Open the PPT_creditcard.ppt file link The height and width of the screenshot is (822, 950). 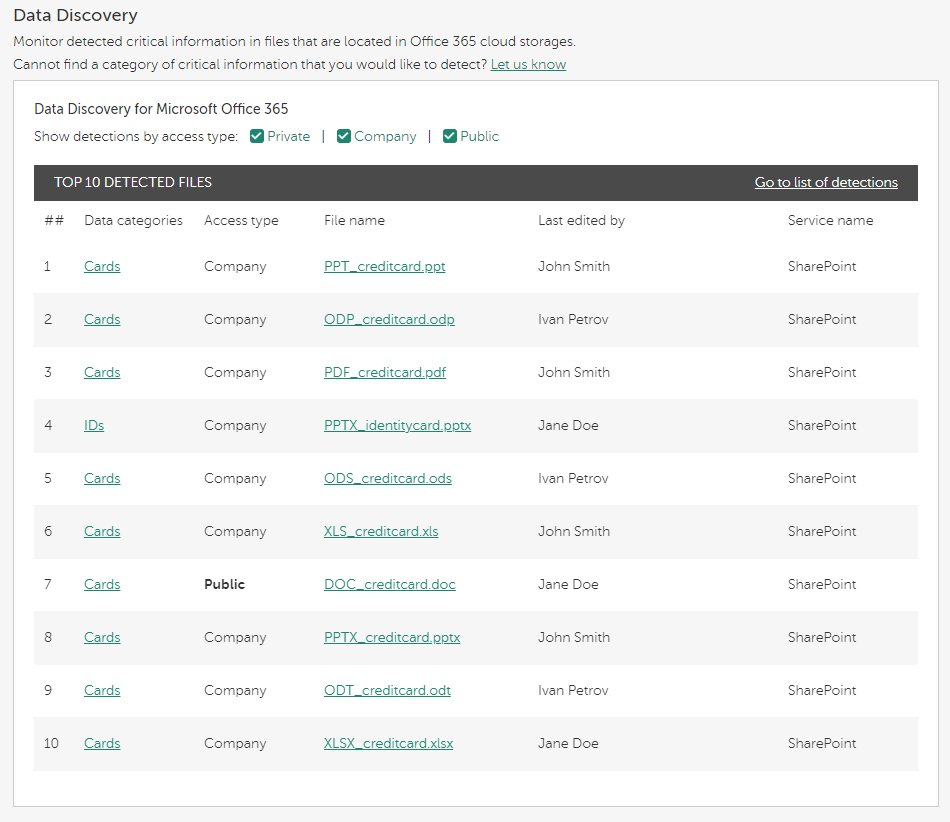(384, 266)
